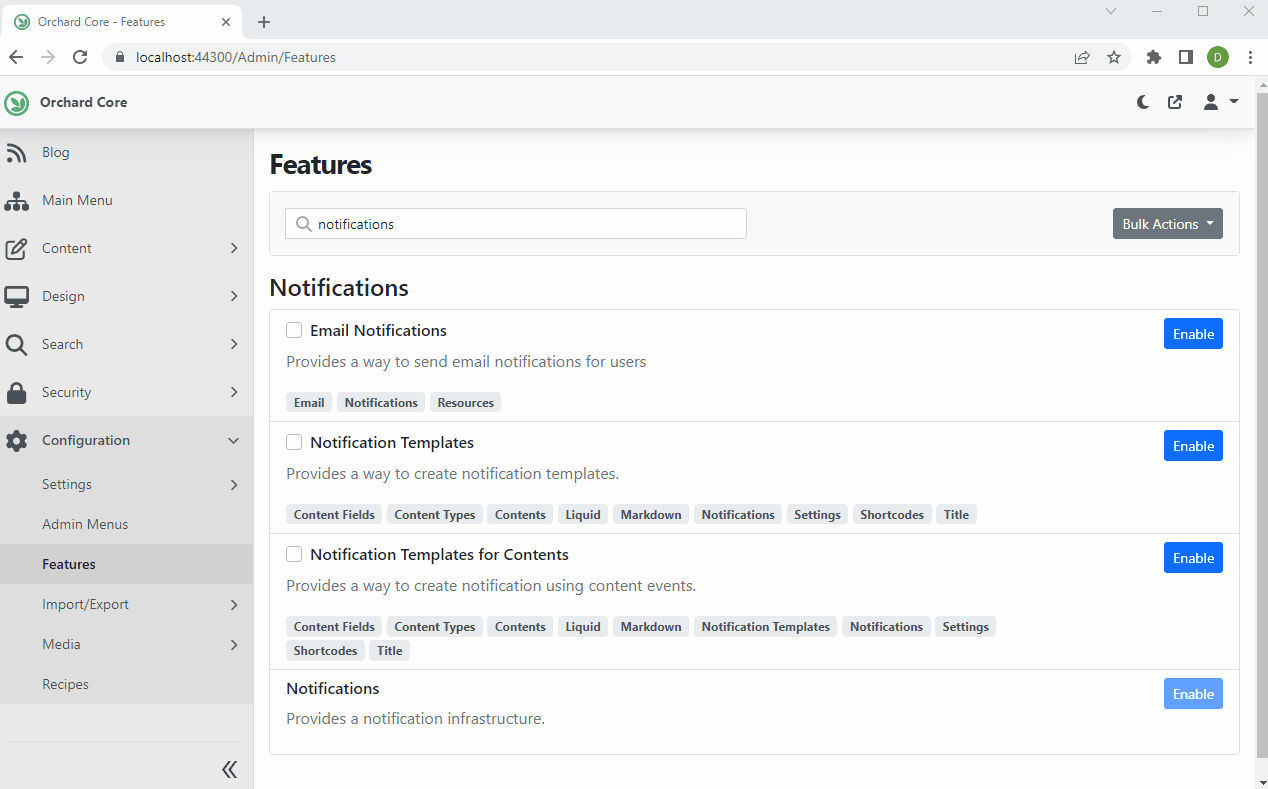
Task: Click the Main Menu sitemap icon
Action: (16, 200)
